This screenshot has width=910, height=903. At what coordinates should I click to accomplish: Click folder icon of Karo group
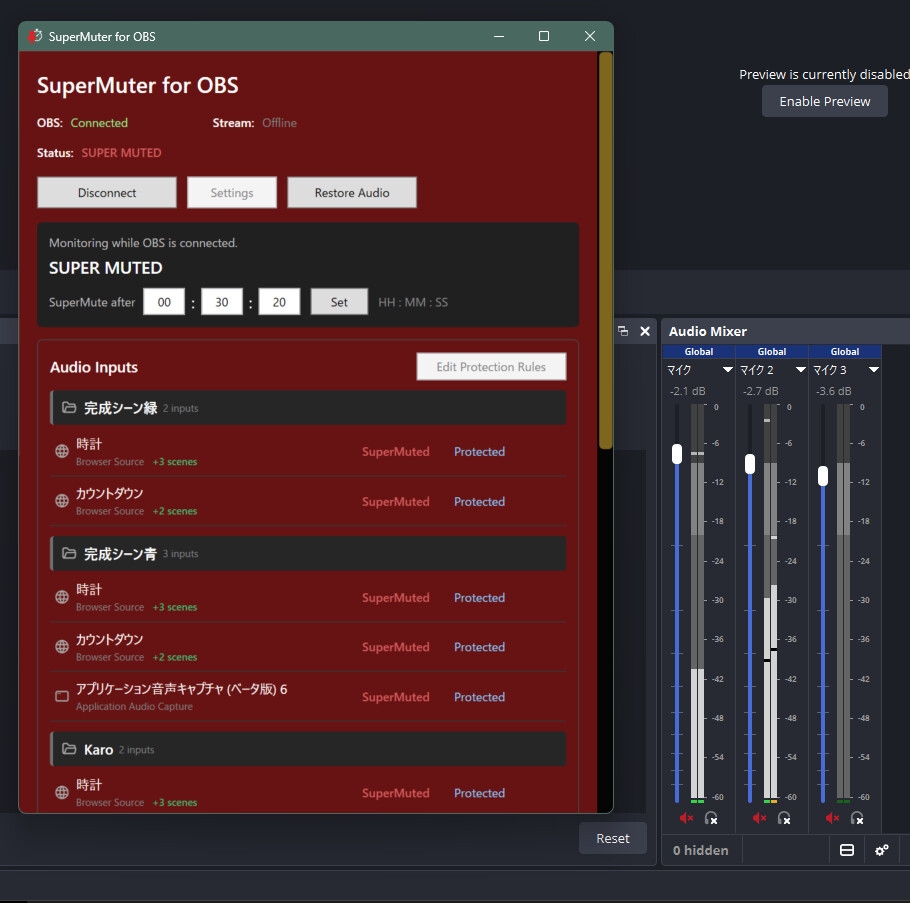click(x=69, y=749)
